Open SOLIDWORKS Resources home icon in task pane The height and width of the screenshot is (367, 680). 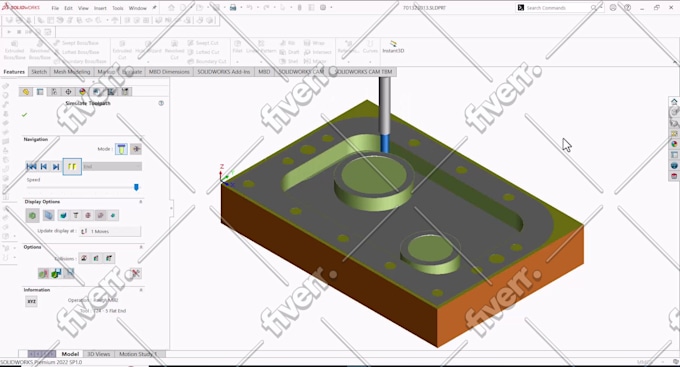click(674, 102)
